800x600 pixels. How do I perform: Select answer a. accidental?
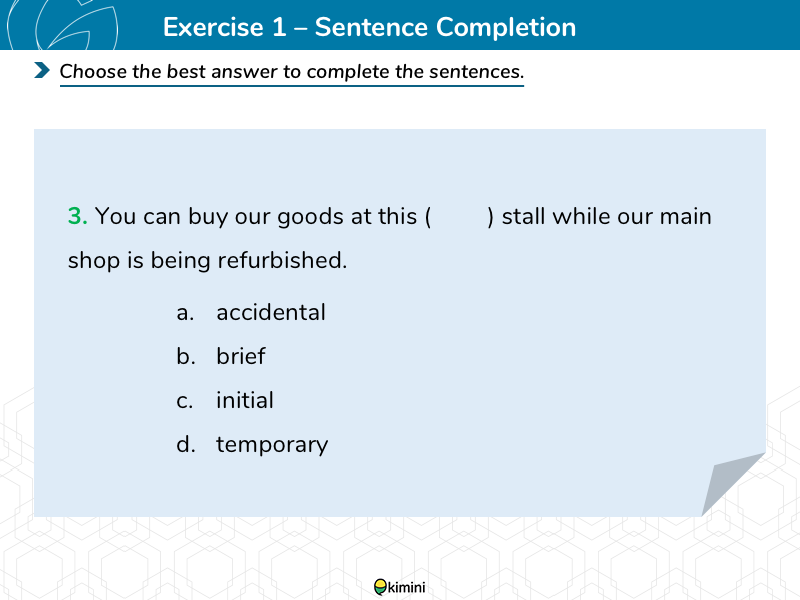(251, 312)
